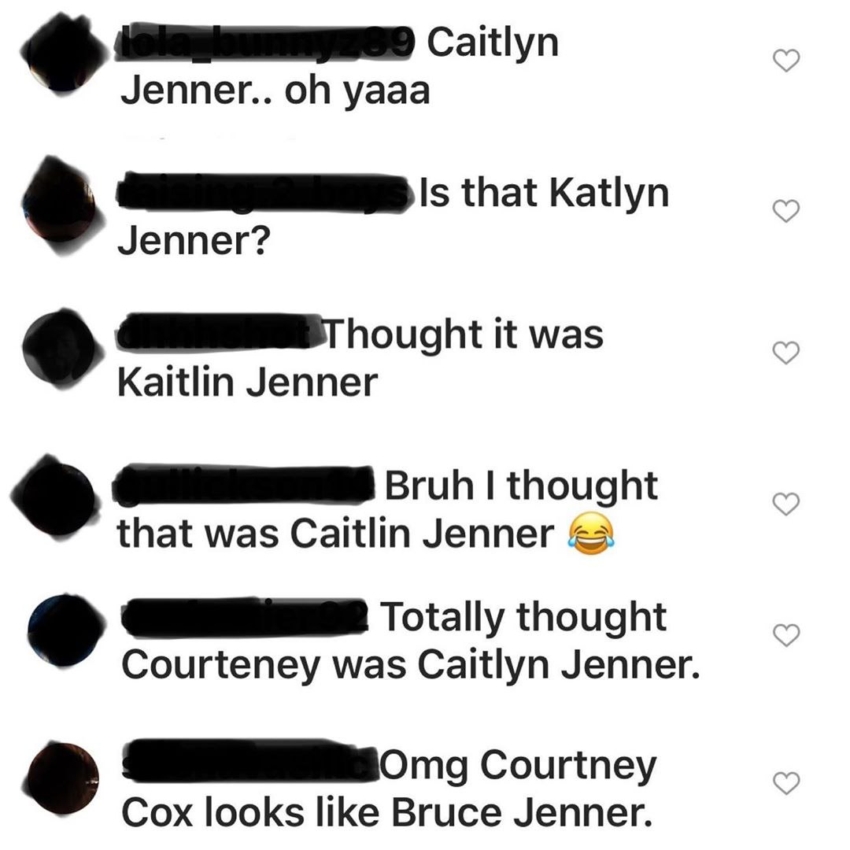
Task: Open redacted username before 'Totally thought'
Action: (247, 616)
